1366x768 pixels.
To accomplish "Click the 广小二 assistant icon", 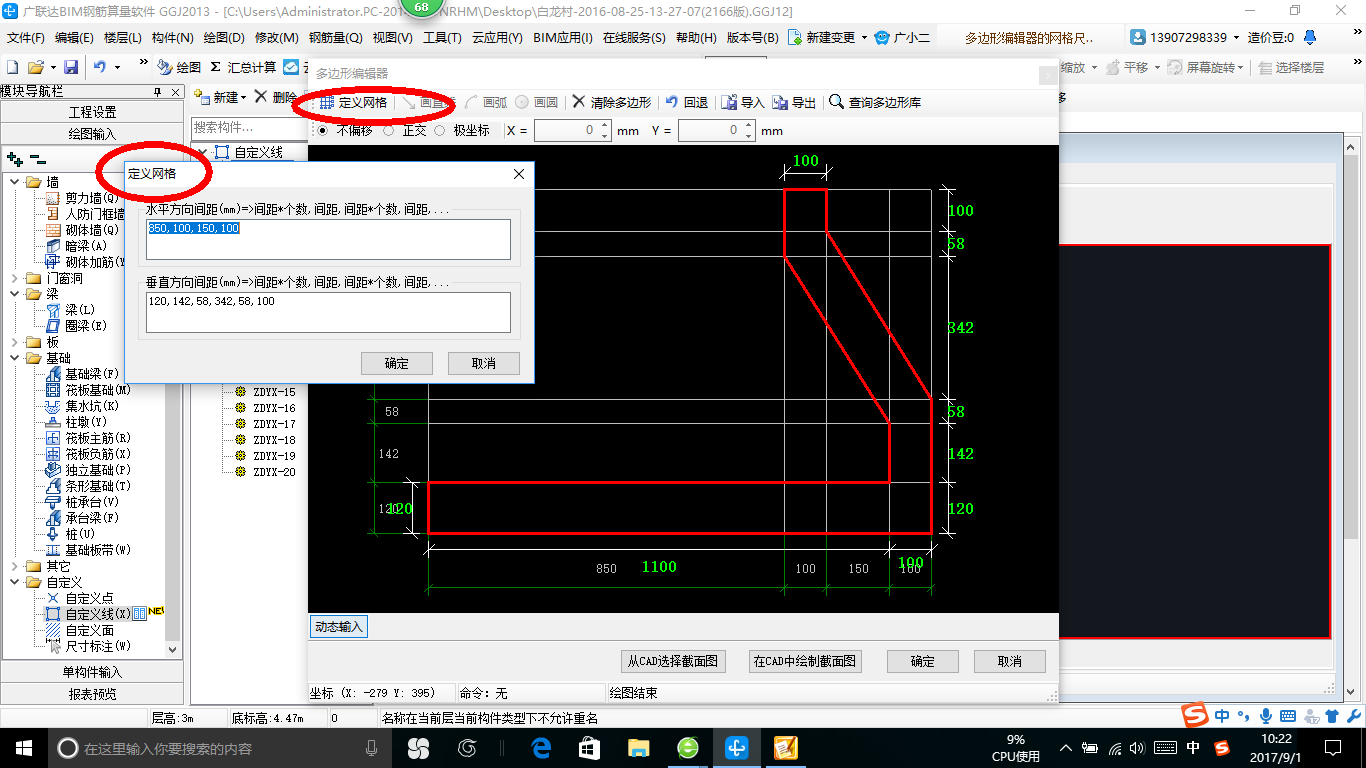I will pos(881,37).
